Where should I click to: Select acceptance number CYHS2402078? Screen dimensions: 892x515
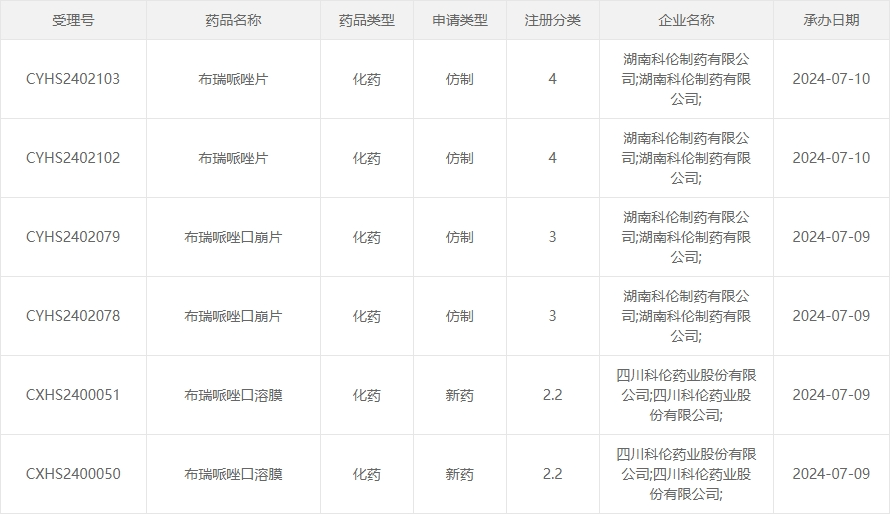click(73, 316)
